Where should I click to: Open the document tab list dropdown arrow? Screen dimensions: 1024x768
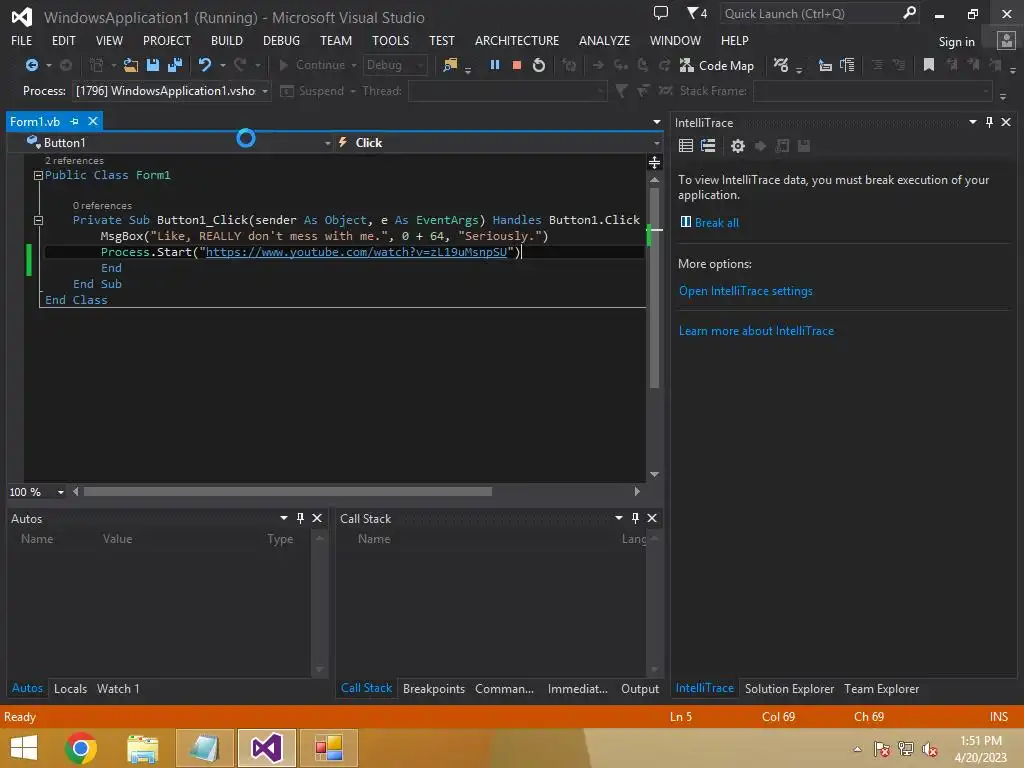[656, 122]
